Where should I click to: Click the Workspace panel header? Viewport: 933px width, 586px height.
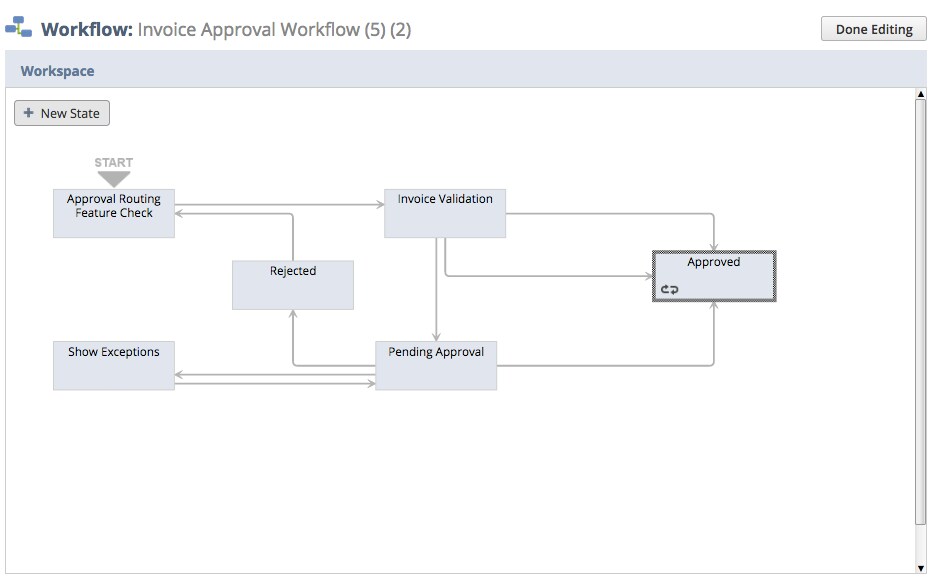pyautogui.click(x=466, y=70)
